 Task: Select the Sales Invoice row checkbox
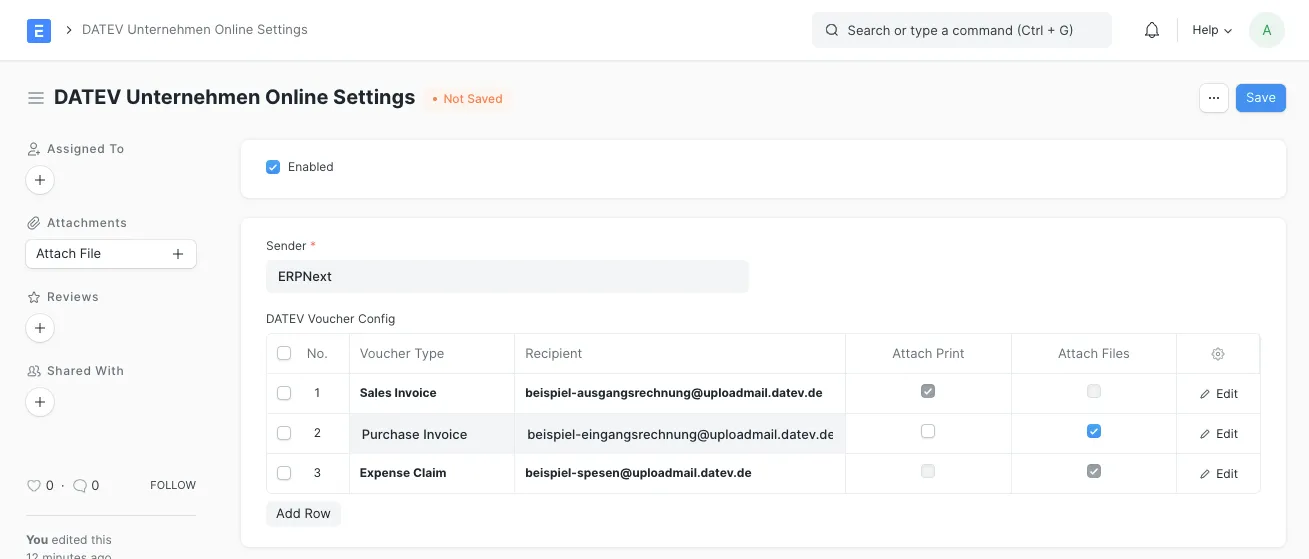click(284, 394)
